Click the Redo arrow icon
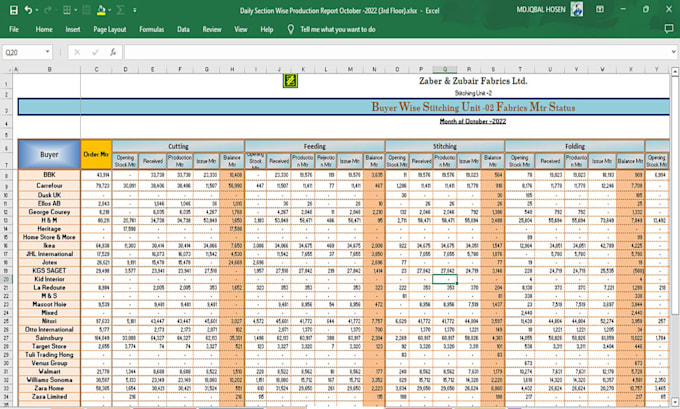Screen dimensions: 680x409 click(48, 10)
